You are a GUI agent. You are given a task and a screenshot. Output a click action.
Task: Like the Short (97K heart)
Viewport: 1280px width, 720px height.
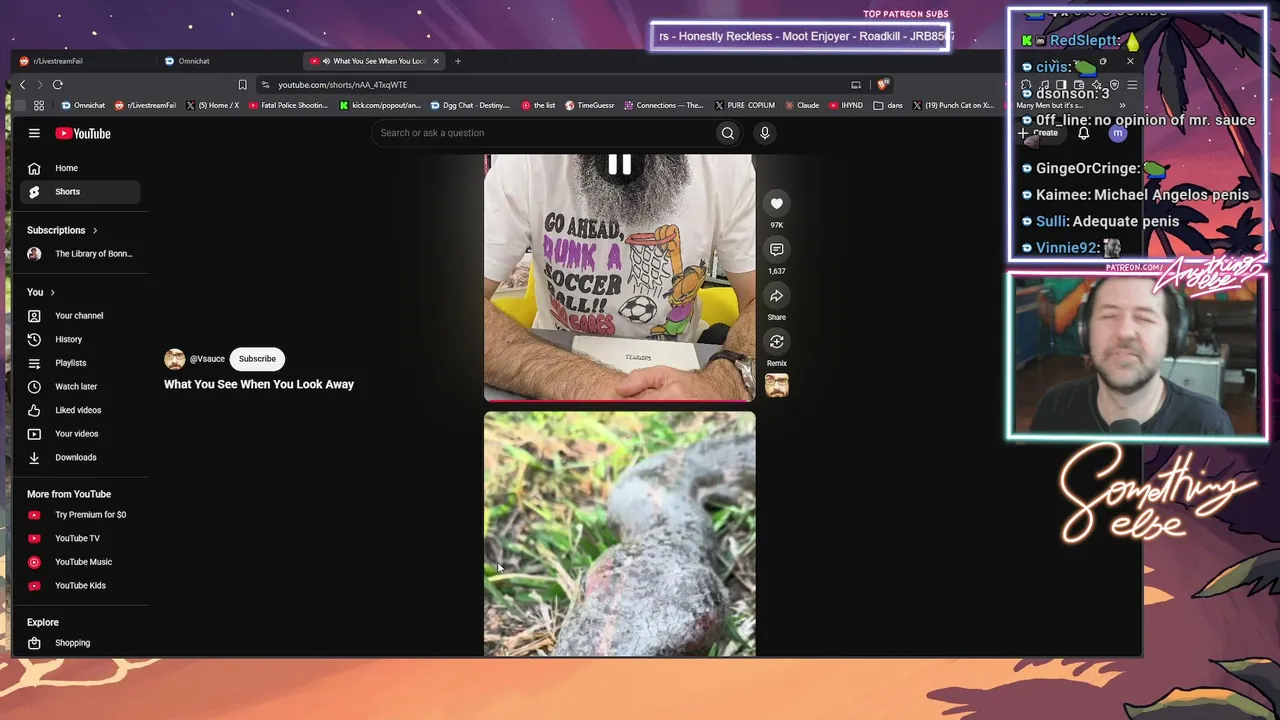click(x=777, y=204)
